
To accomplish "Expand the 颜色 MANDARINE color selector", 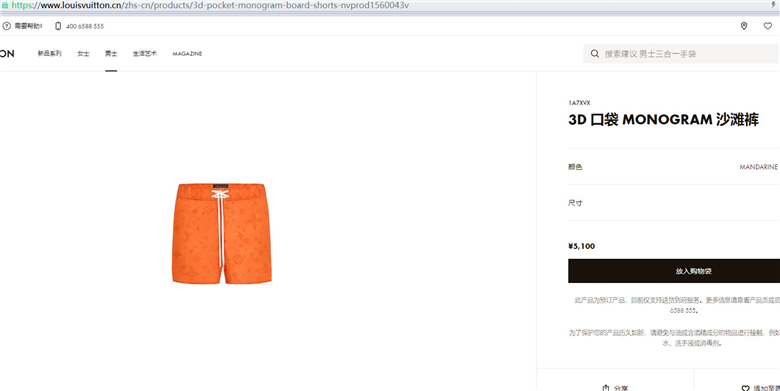I will pyautogui.click(x=674, y=167).
